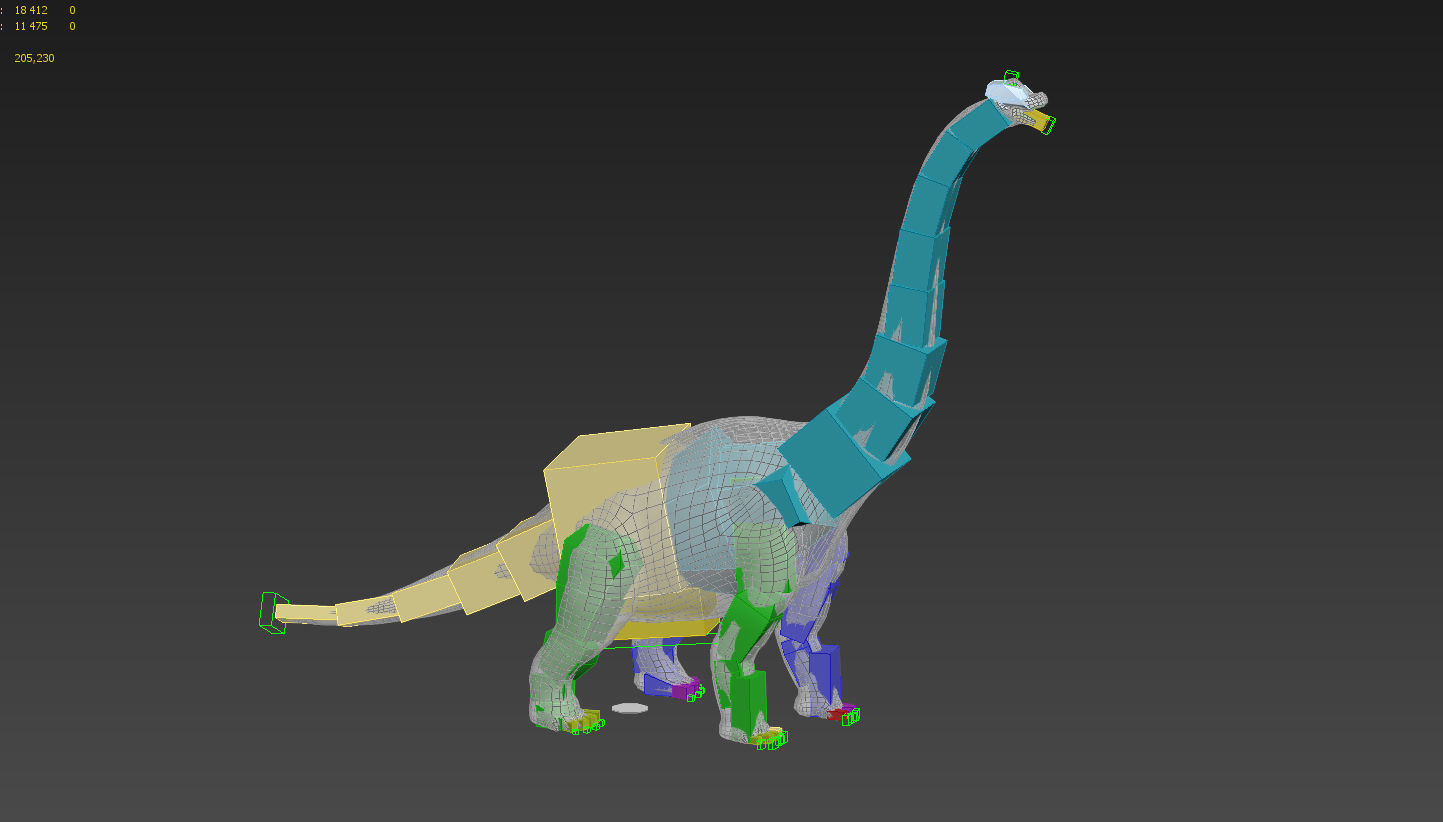Select the solid yellow flat box under the belly
1443x822 pixels.
coord(665,628)
